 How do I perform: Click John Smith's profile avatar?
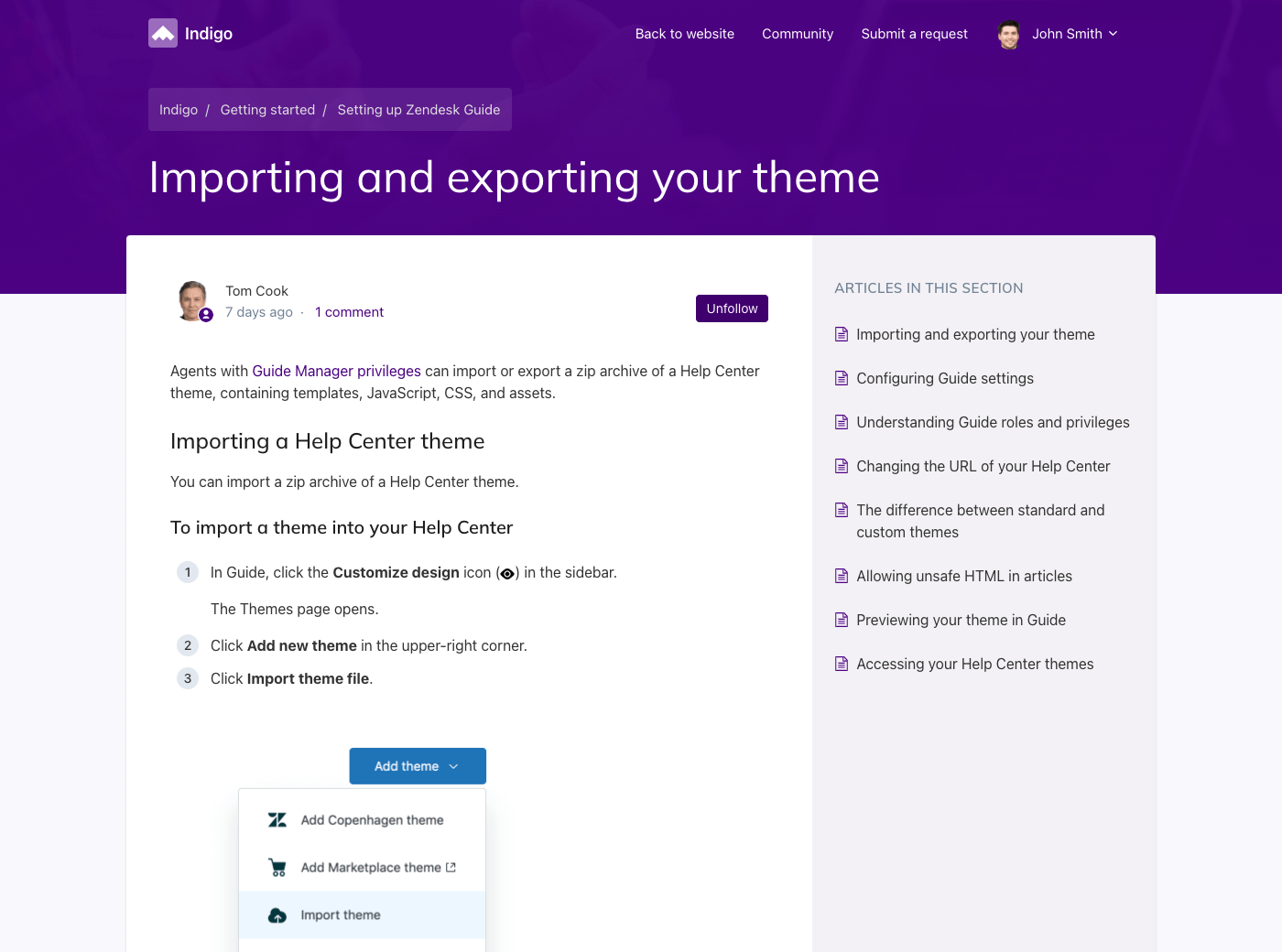coord(1008,35)
